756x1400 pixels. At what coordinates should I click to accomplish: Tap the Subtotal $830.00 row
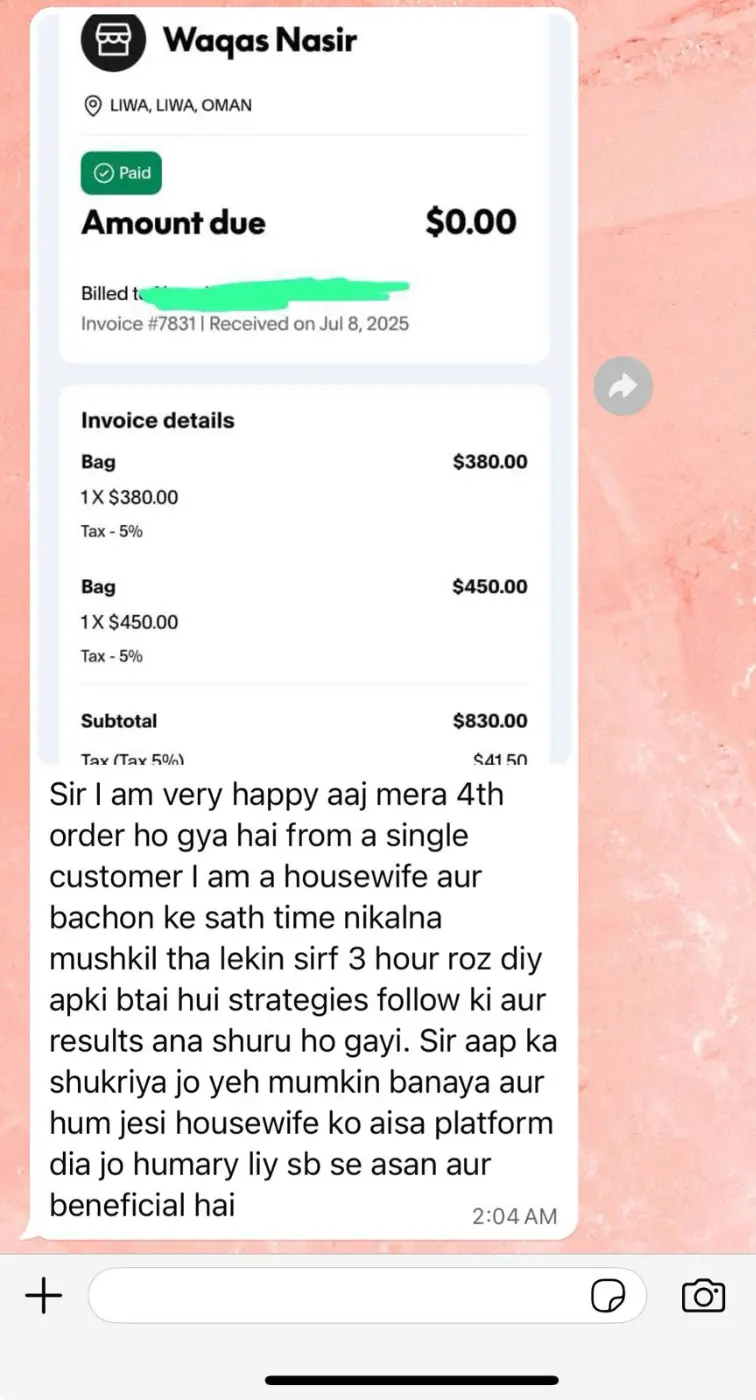pos(304,721)
